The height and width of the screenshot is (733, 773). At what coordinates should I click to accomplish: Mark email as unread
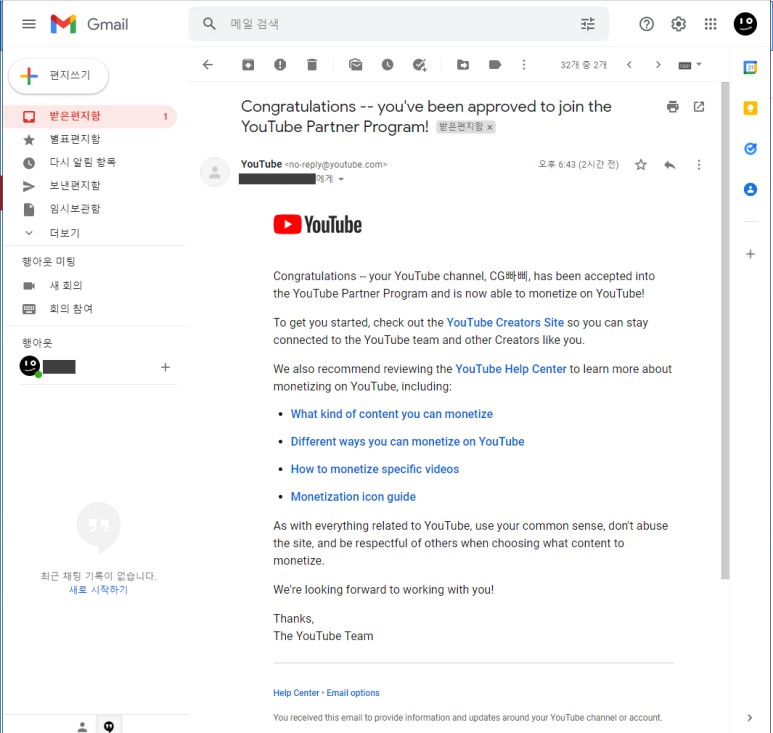[355, 65]
